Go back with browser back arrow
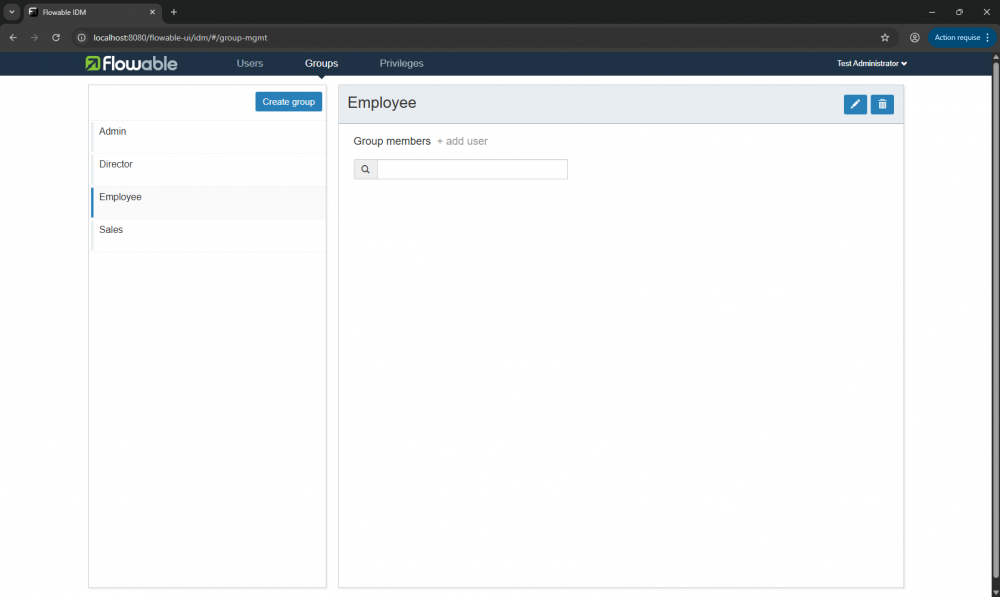 click(x=13, y=37)
